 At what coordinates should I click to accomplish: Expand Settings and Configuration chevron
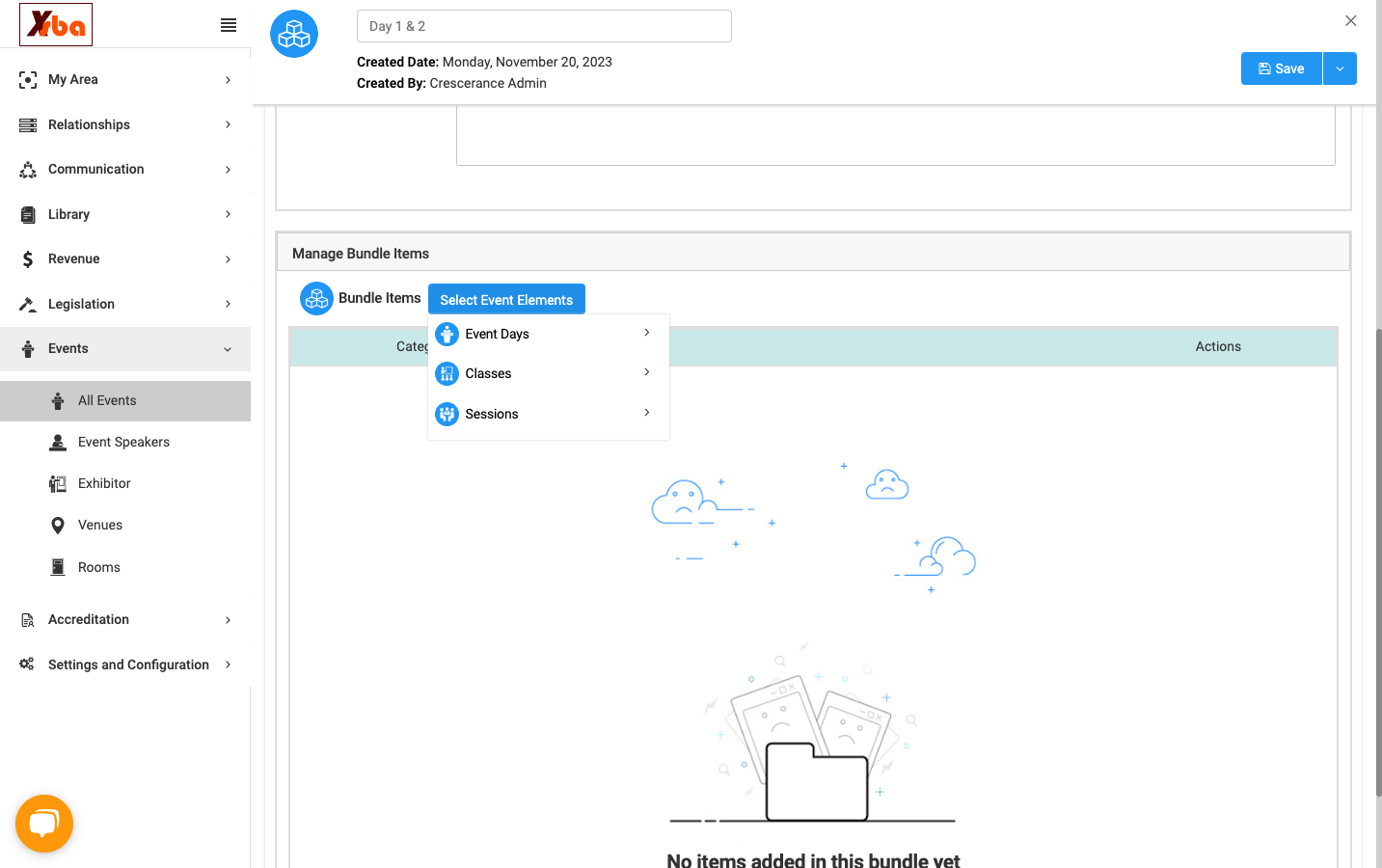228,665
